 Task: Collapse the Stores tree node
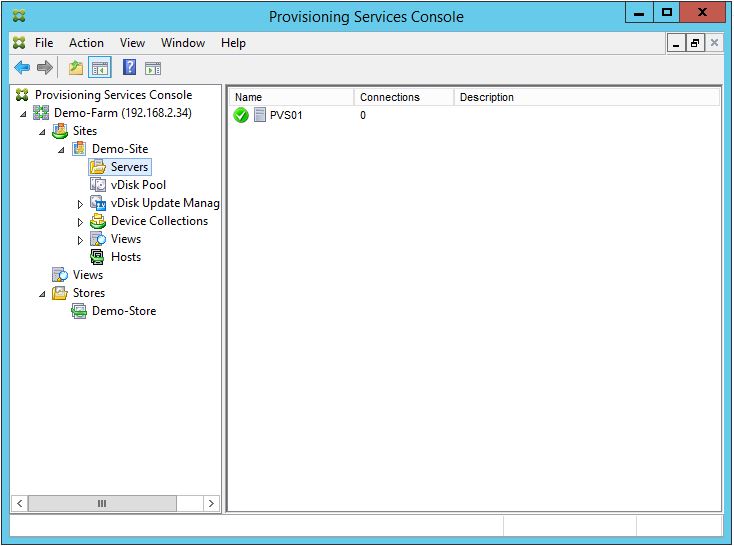pos(42,294)
